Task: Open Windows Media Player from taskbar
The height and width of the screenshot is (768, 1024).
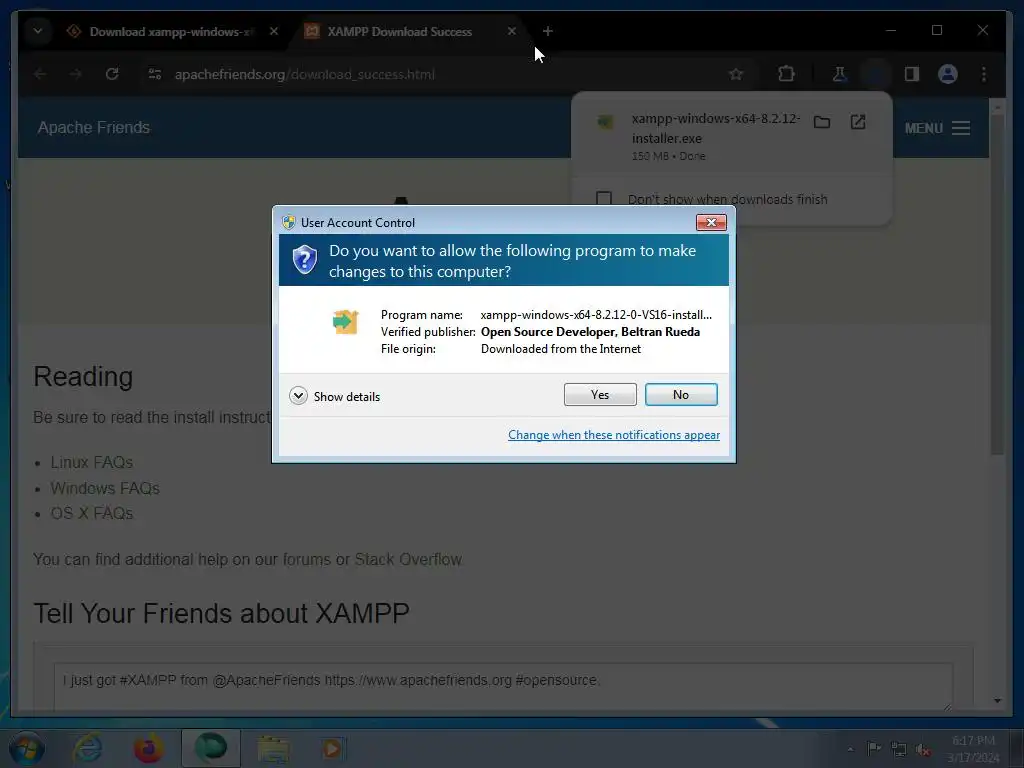Action: coord(333,749)
